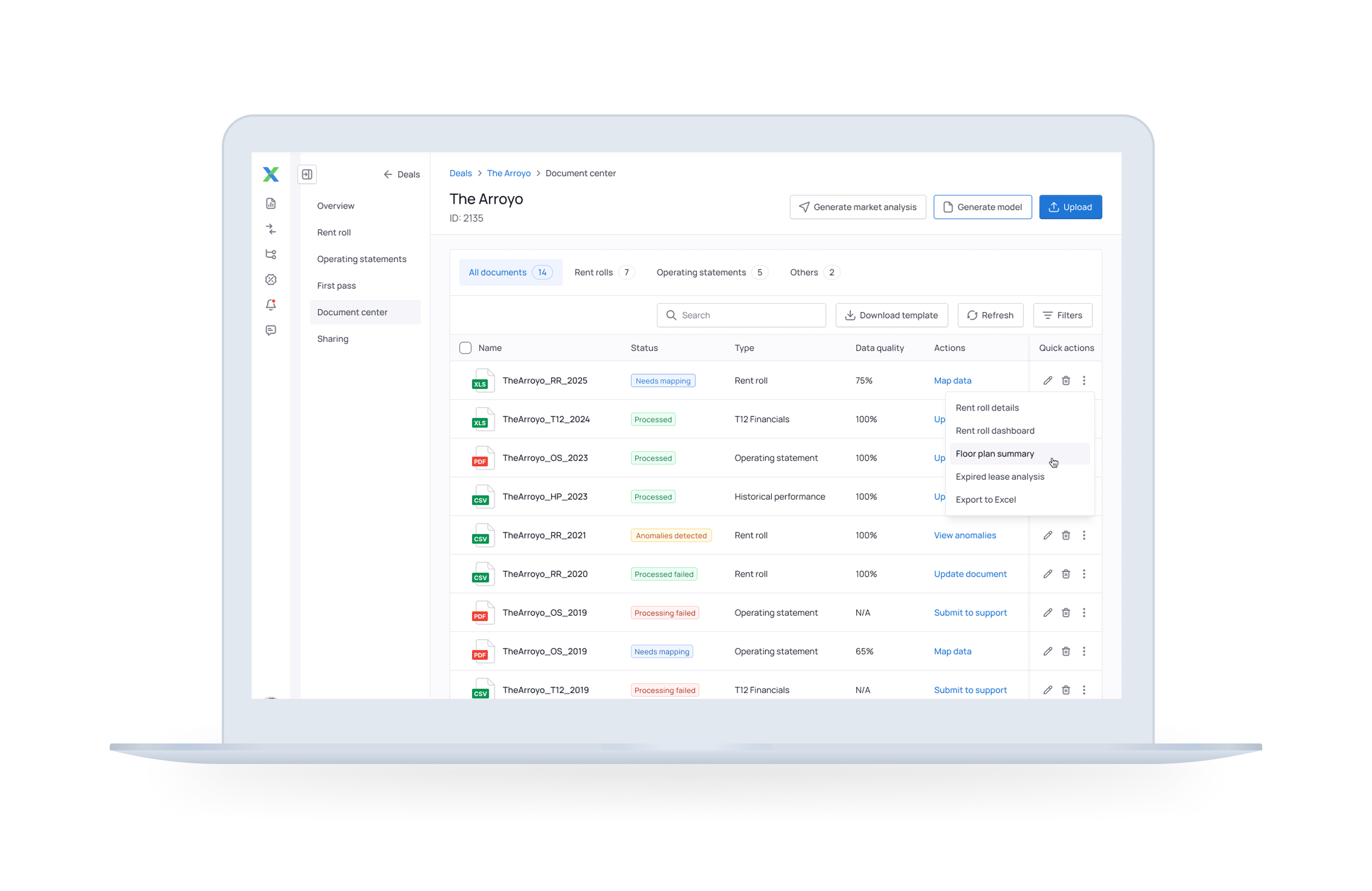Click Map data link for TheArroyo_RR_2025
The image size is (1372, 891).
coord(952,381)
